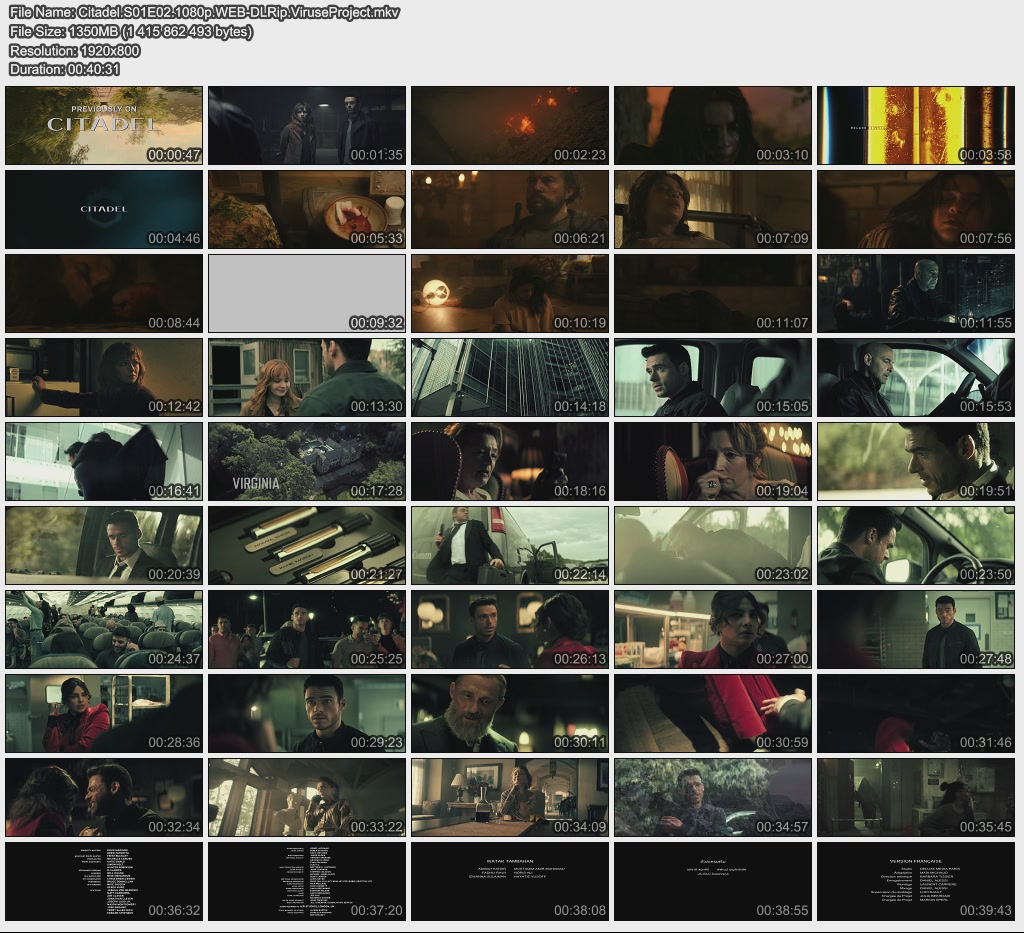Screen dimensions: 1024x933
Task: Select the credits frame at 00:38:08
Action: click(510, 881)
